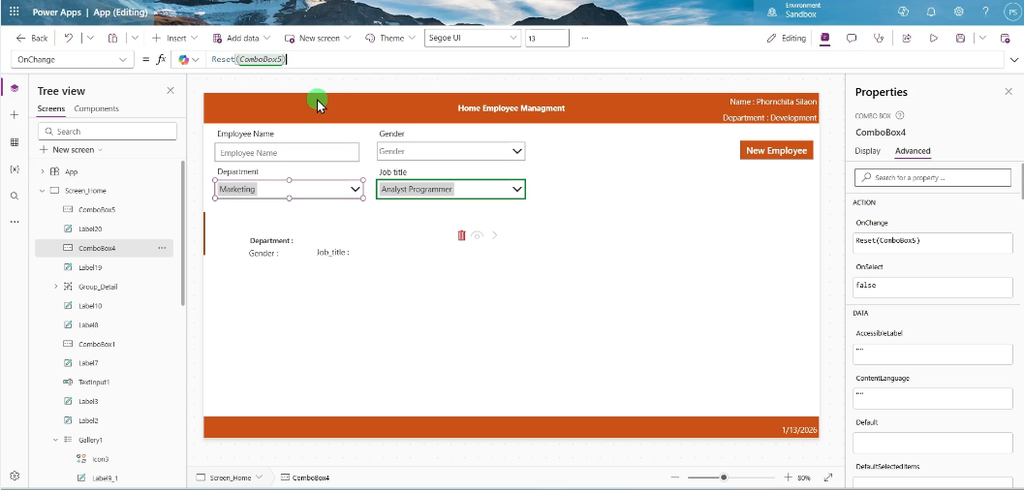This screenshot has width=1024, height=490.
Task: Collapse the Screen_Home tree node
Action: tap(42, 191)
